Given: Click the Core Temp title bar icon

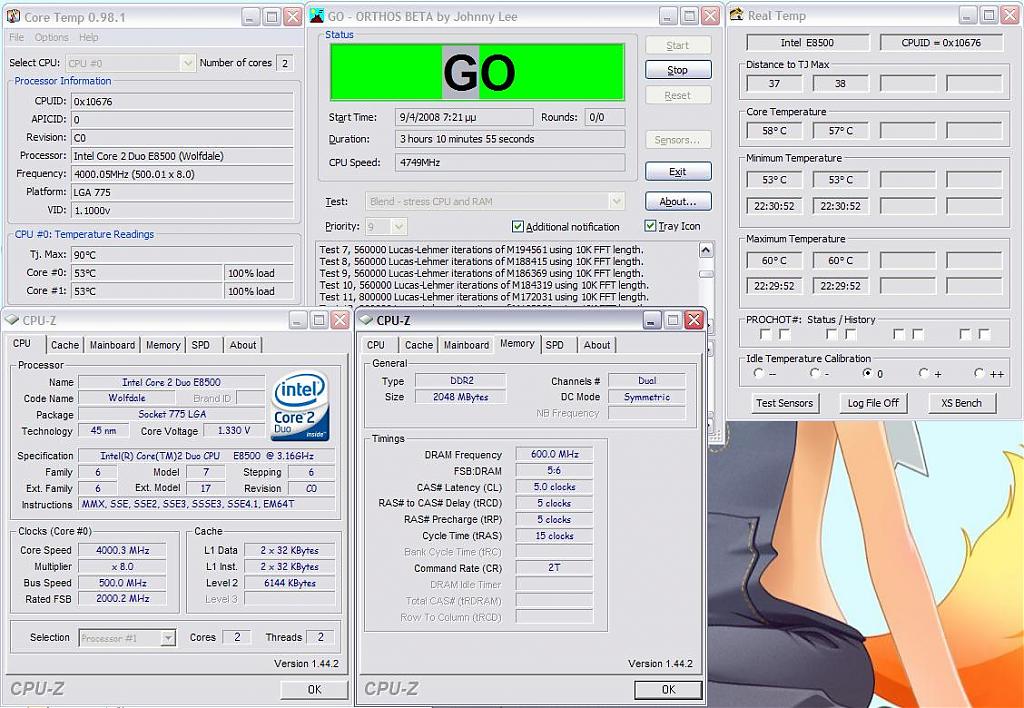Looking at the screenshot, I should pos(12,16).
